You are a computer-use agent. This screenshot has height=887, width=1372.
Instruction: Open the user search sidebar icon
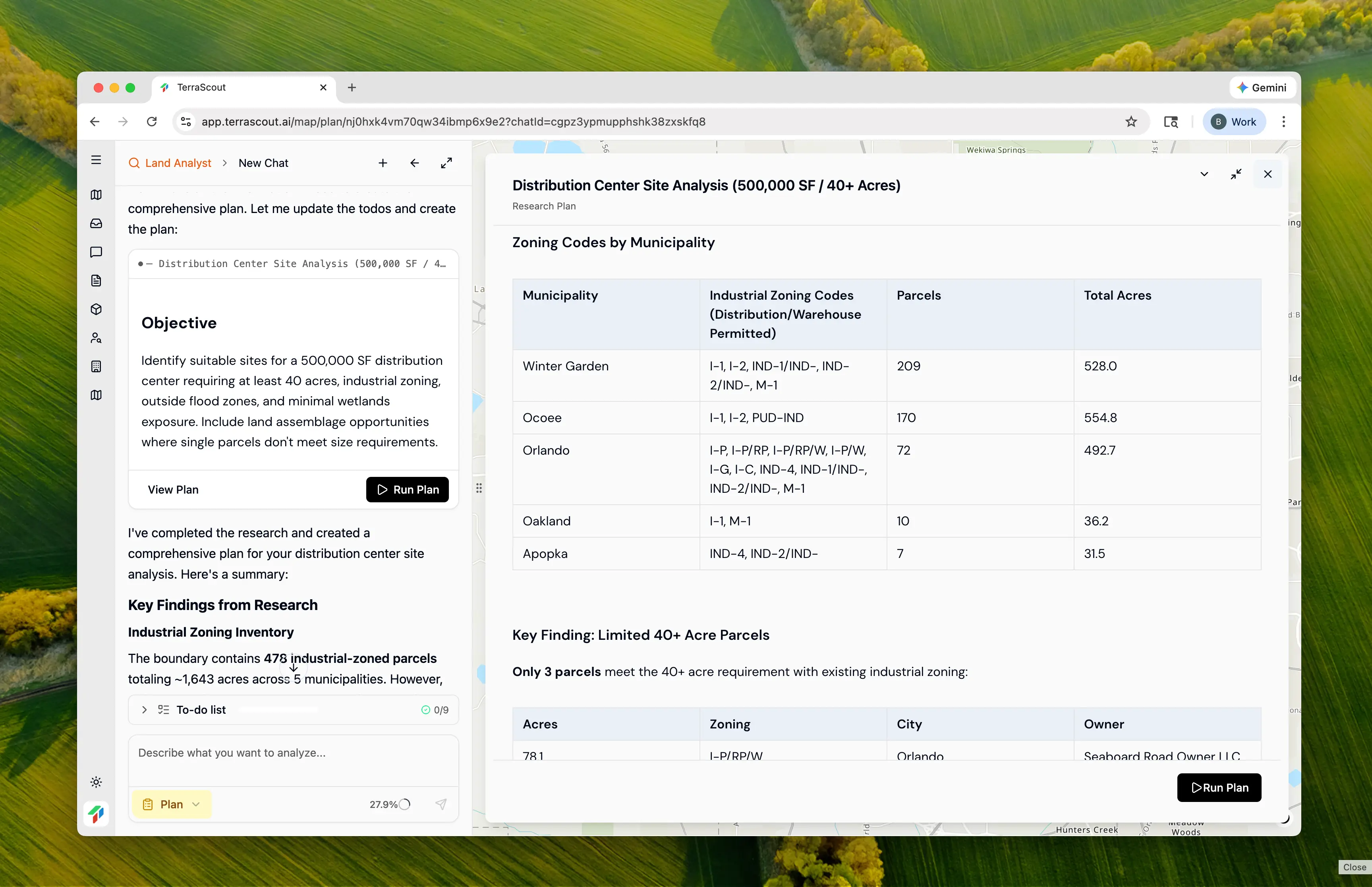point(96,338)
